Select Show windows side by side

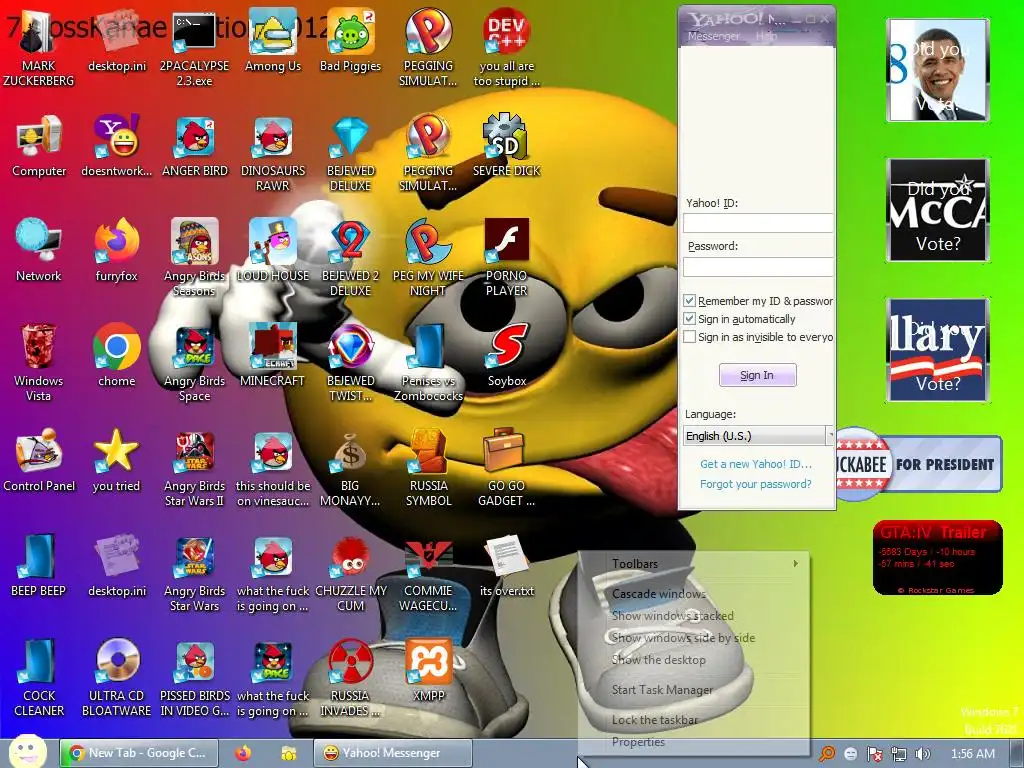coord(683,637)
